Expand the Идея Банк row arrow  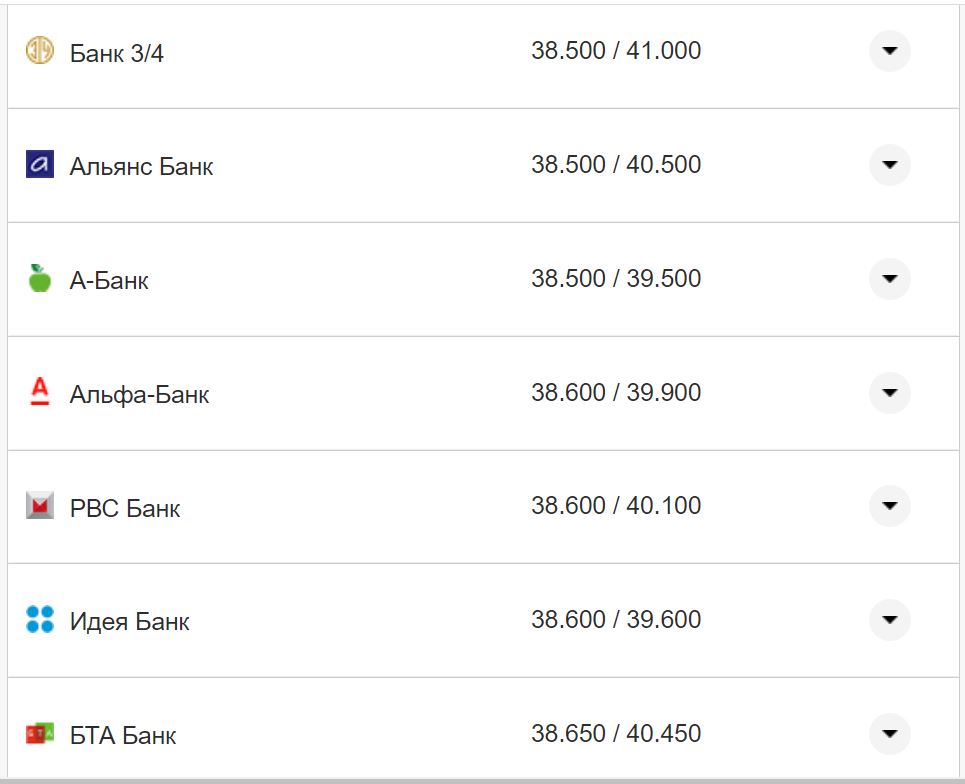(x=889, y=620)
